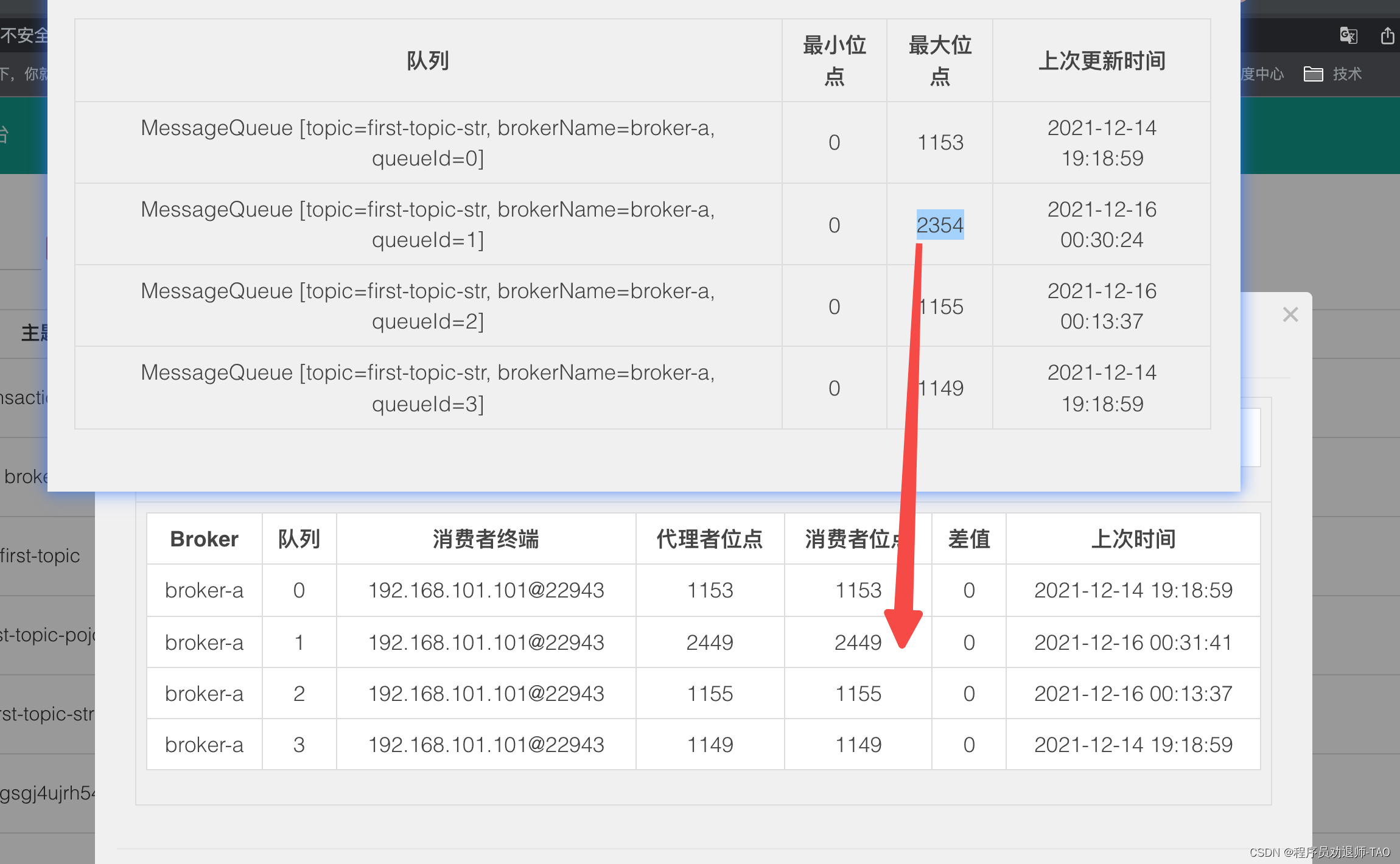Click the 上次更新时间 column header

pos(1102,60)
